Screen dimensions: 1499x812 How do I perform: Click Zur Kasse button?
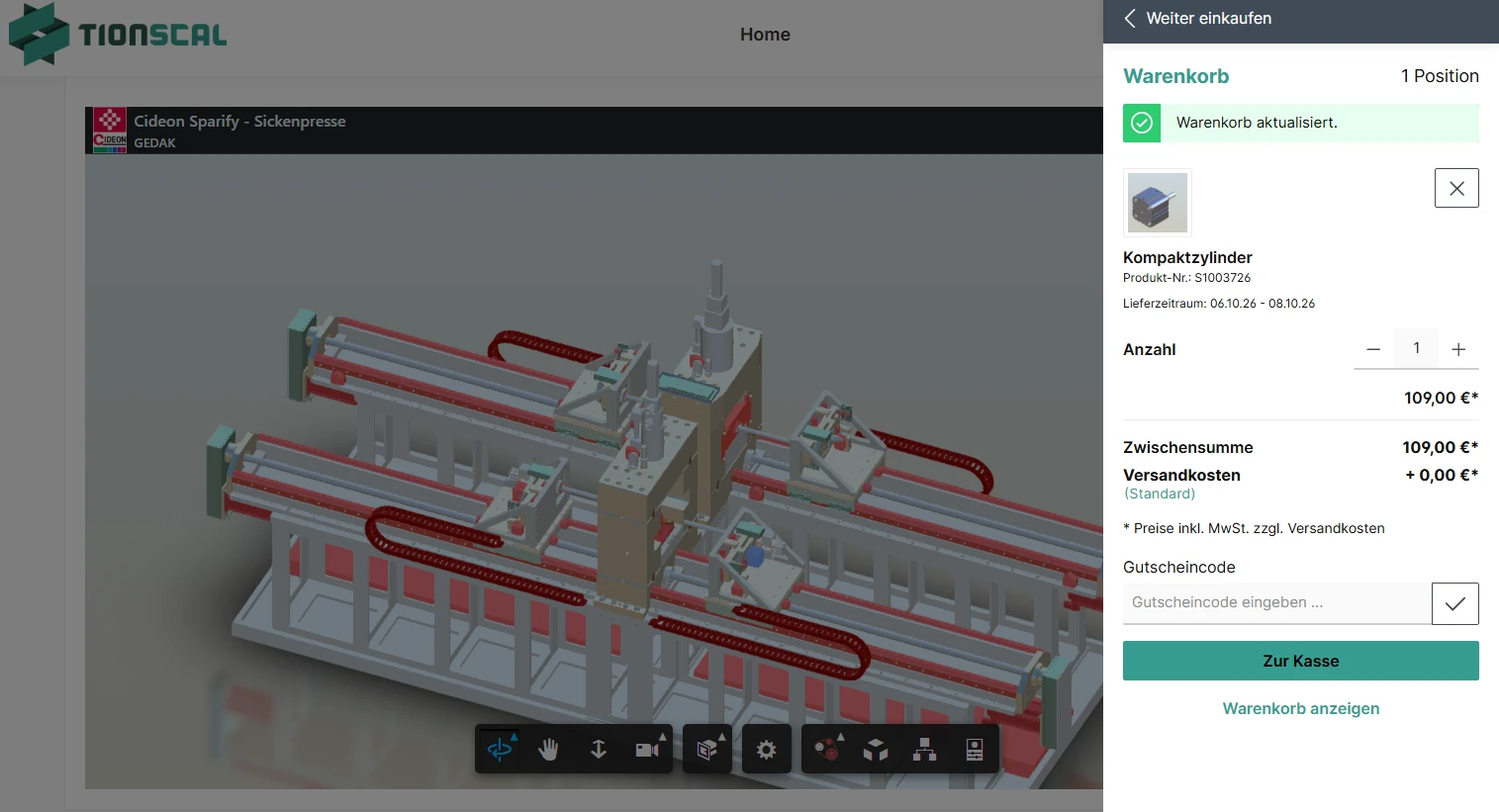coord(1301,661)
